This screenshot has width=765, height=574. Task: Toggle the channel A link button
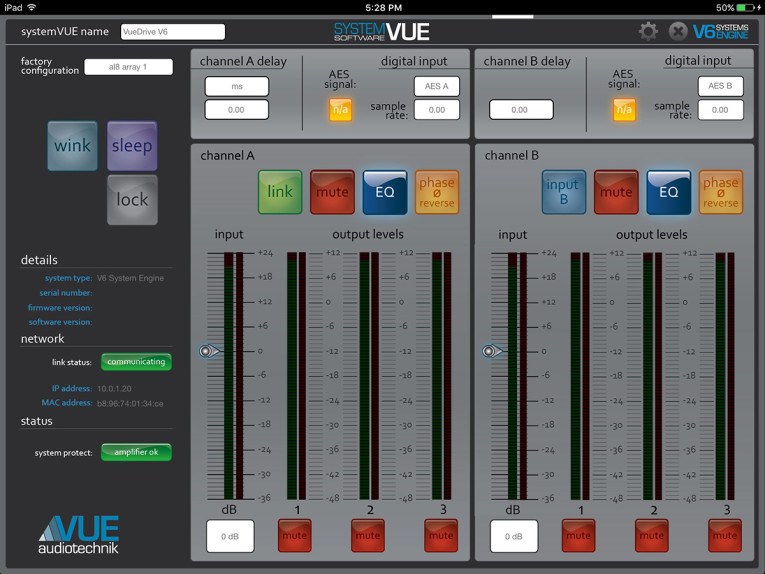coord(280,192)
